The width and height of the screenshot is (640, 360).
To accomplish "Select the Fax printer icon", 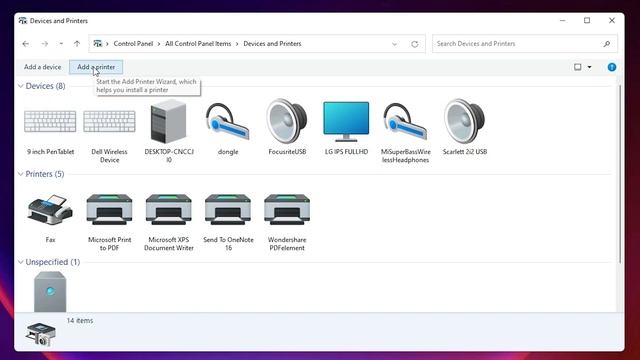I will click(50, 210).
